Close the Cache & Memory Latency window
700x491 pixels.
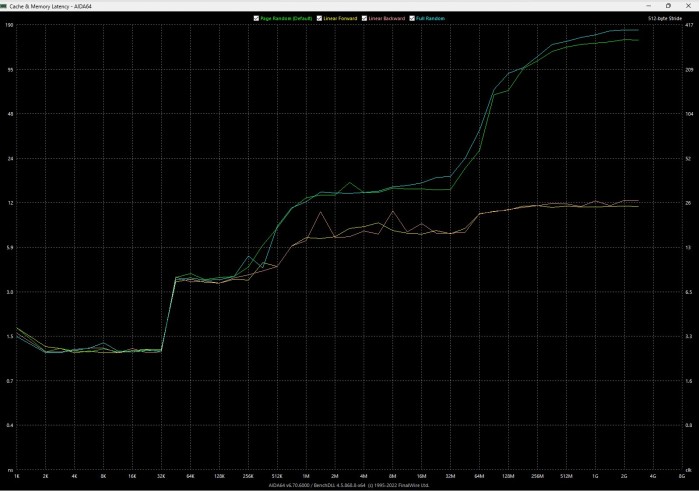pos(688,6)
